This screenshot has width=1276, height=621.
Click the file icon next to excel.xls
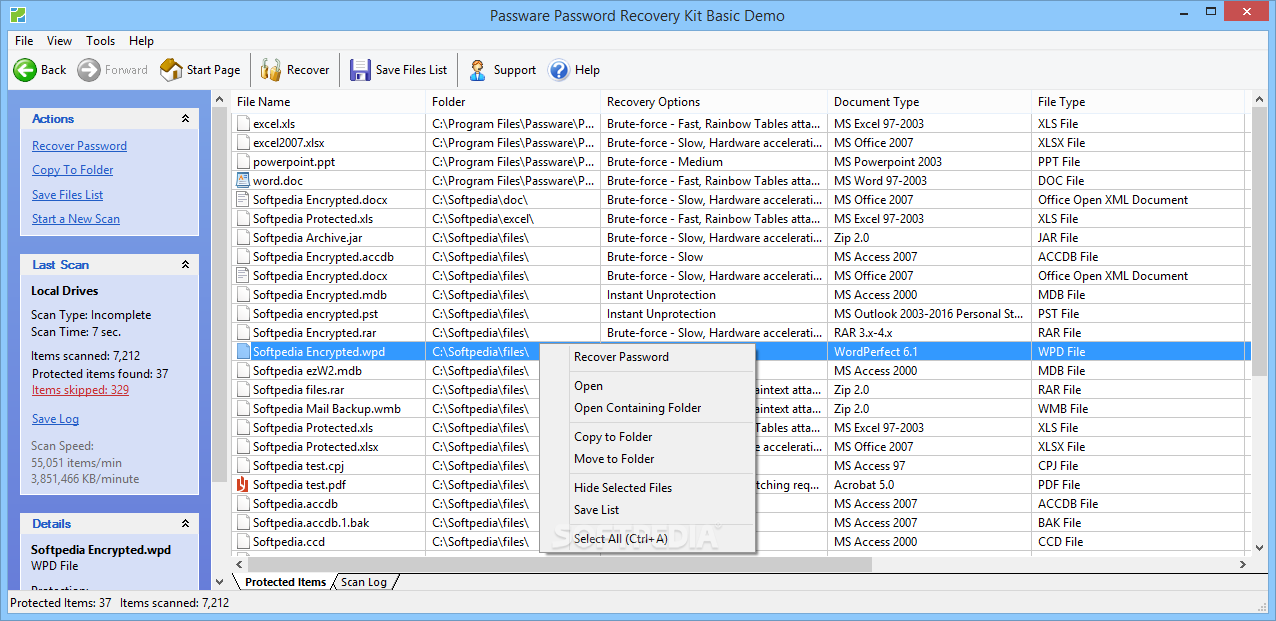coord(242,124)
